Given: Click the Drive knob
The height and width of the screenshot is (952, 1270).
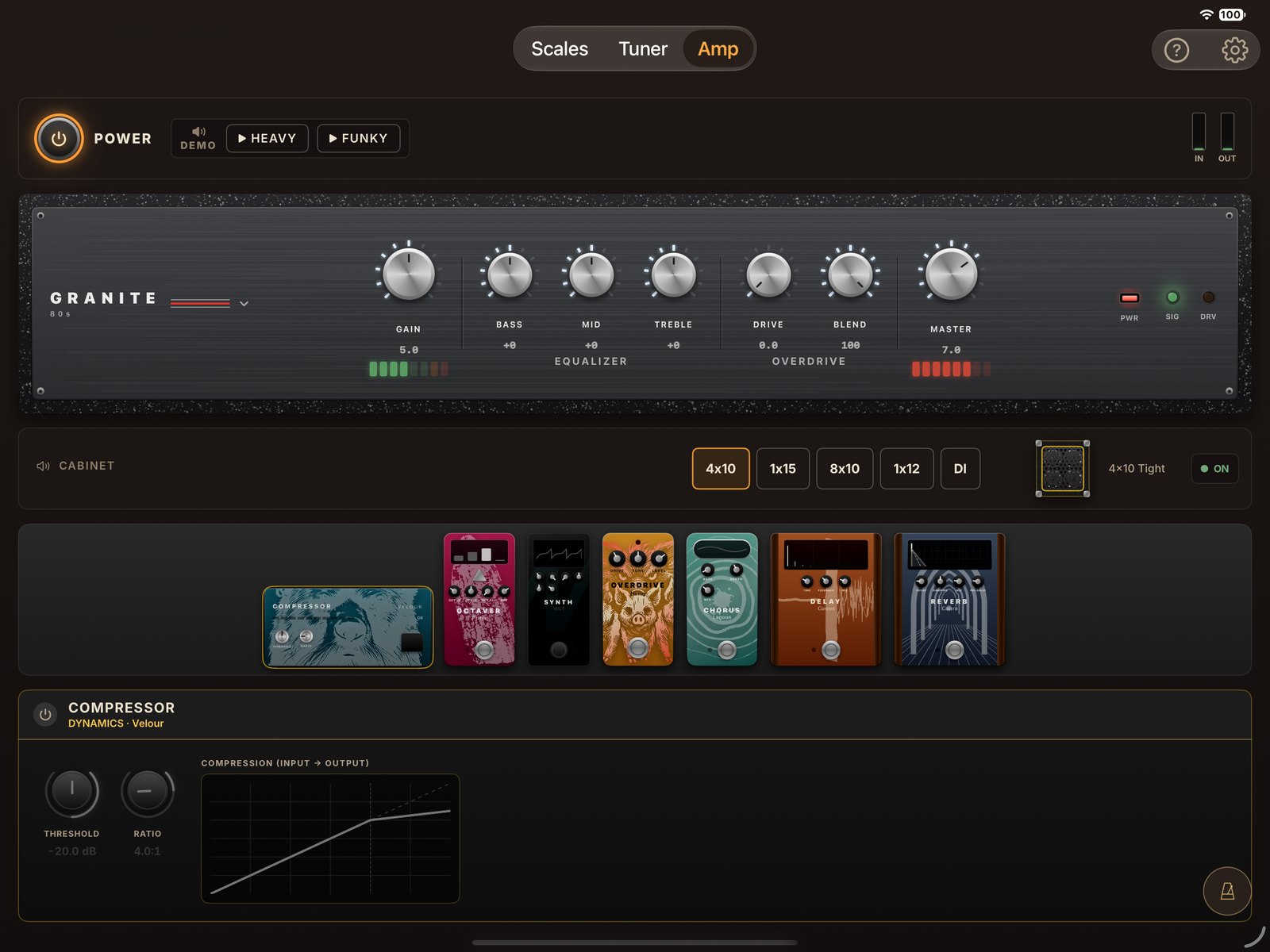Looking at the screenshot, I should tap(768, 274).
